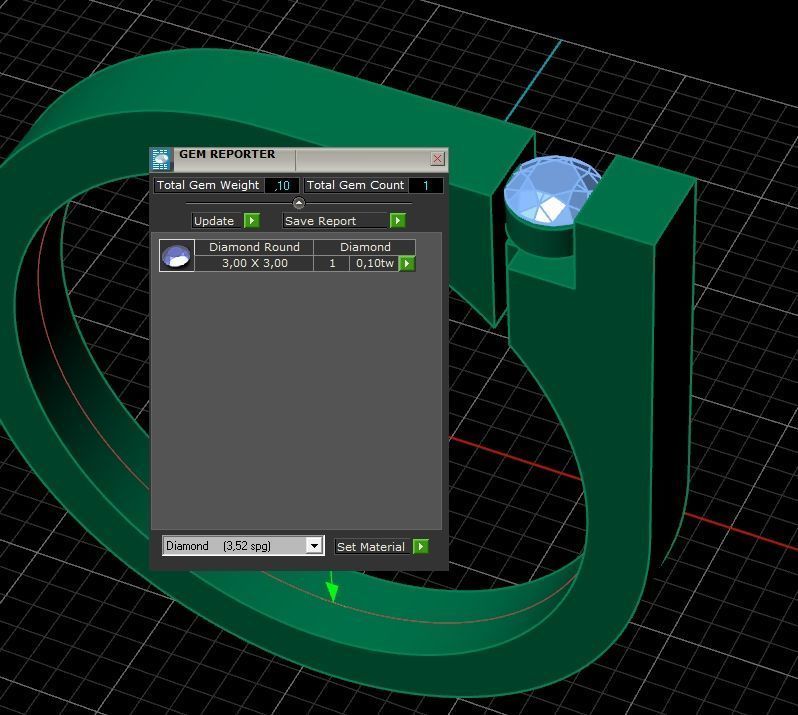
Task: Select the round diamond gem thumbnail
Action: coord(177,255)
